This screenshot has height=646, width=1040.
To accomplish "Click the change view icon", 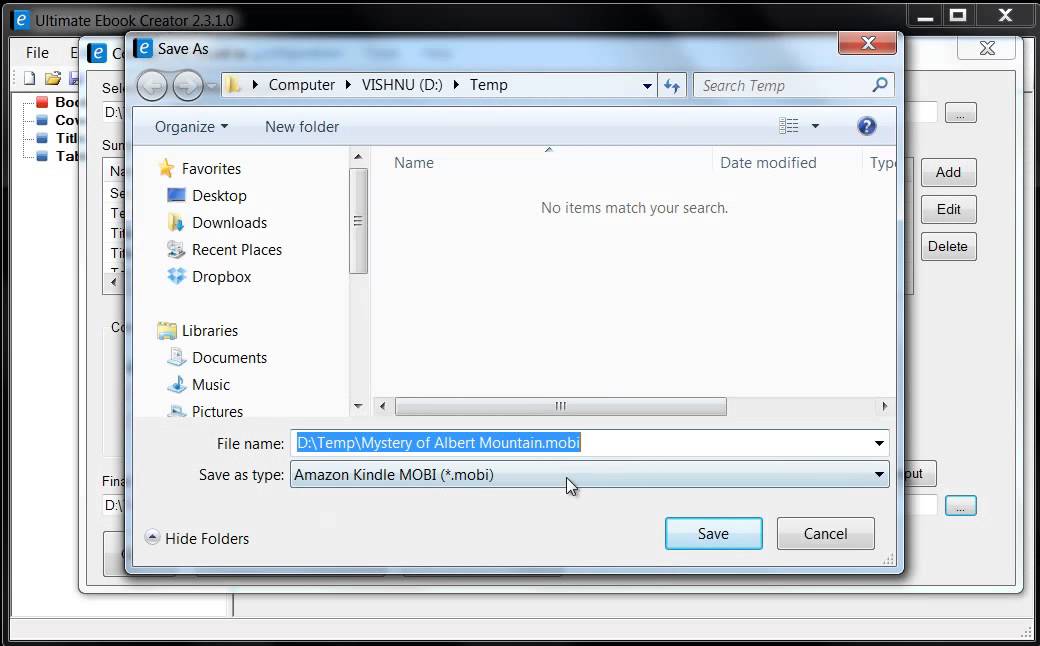I will (789, 126).
